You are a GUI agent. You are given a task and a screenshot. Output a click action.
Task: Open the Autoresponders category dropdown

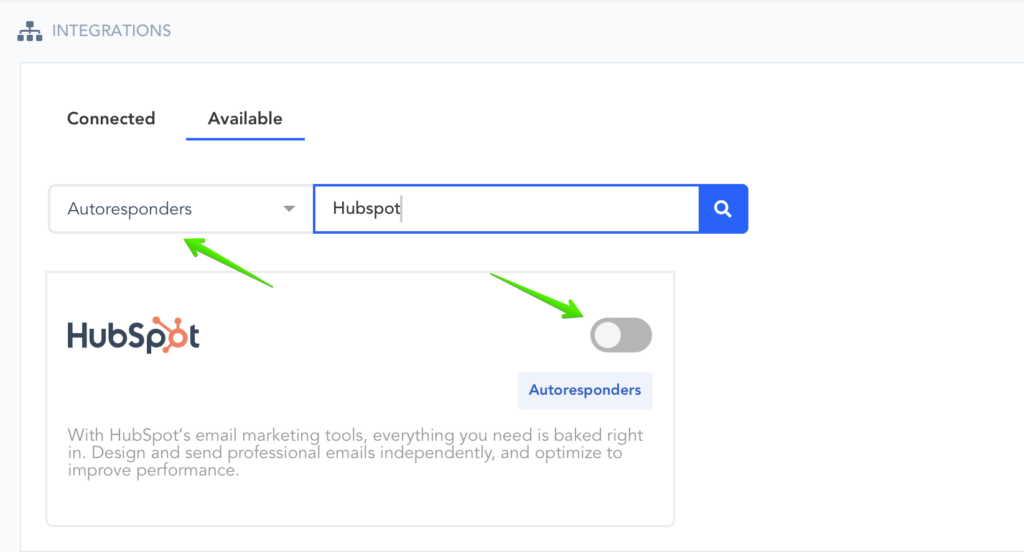pos(180,209)
